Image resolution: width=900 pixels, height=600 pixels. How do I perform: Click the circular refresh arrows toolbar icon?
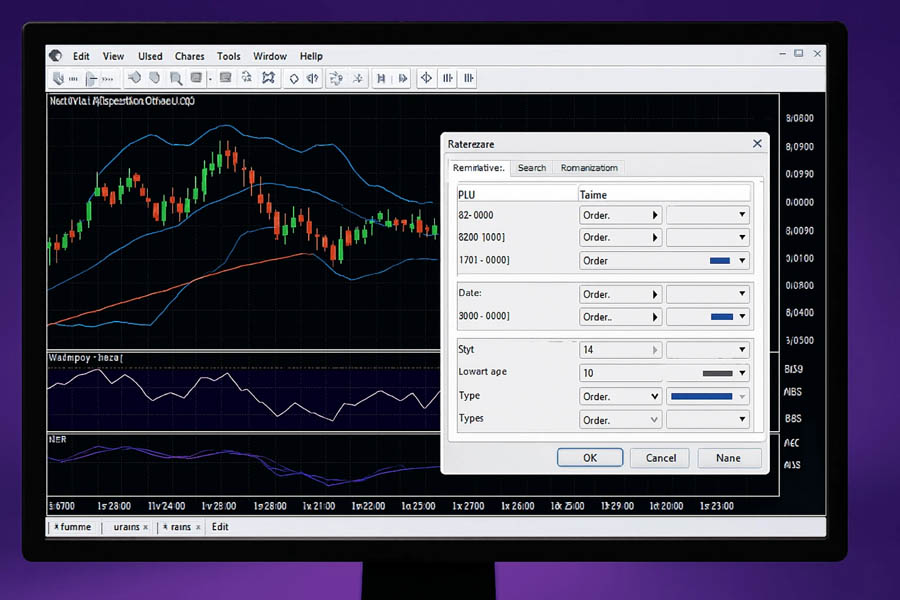tap(335, 78)
